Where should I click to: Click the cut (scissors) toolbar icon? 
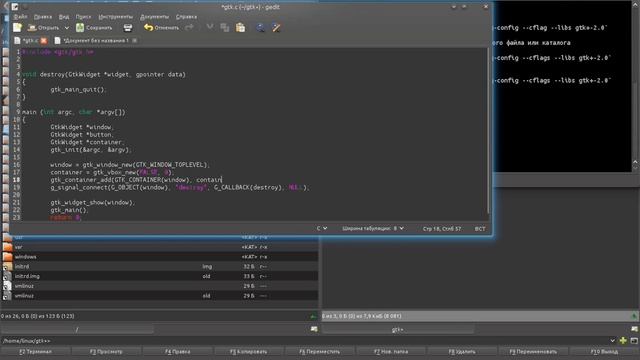pyautogui.click(x=210, y=28)
